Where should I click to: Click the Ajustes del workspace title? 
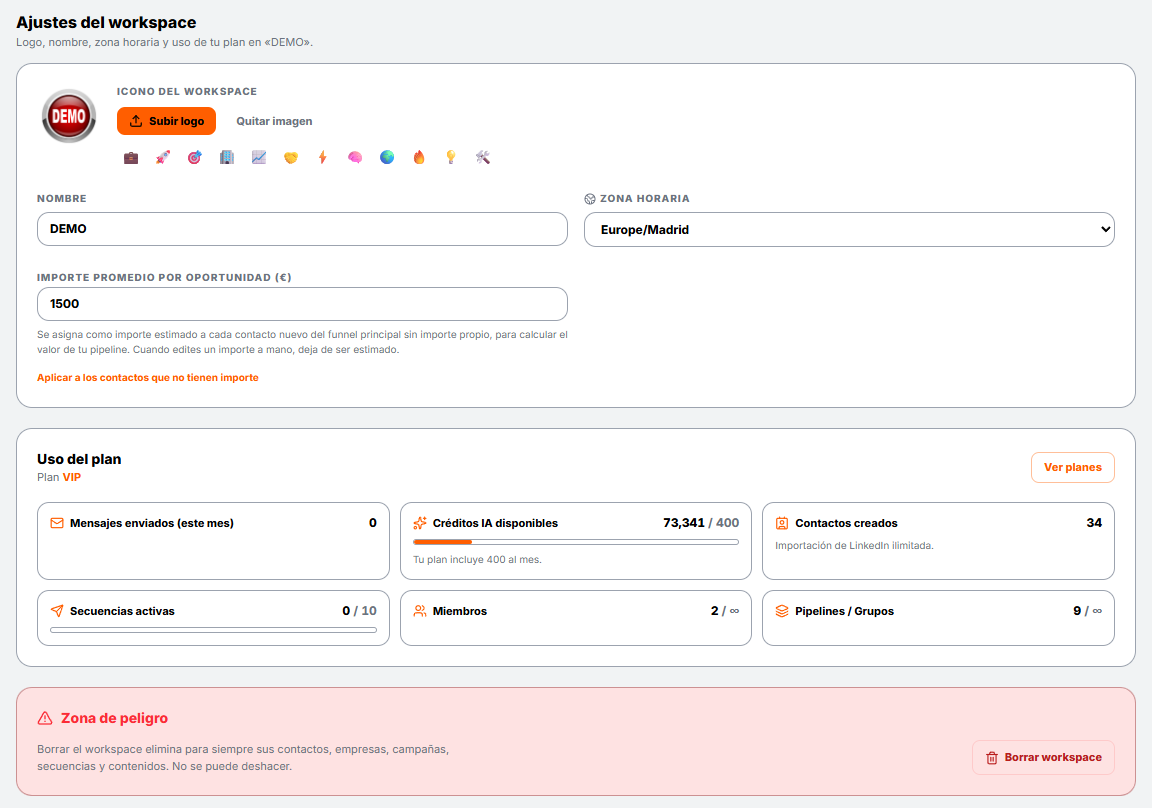tap(106, 23)
